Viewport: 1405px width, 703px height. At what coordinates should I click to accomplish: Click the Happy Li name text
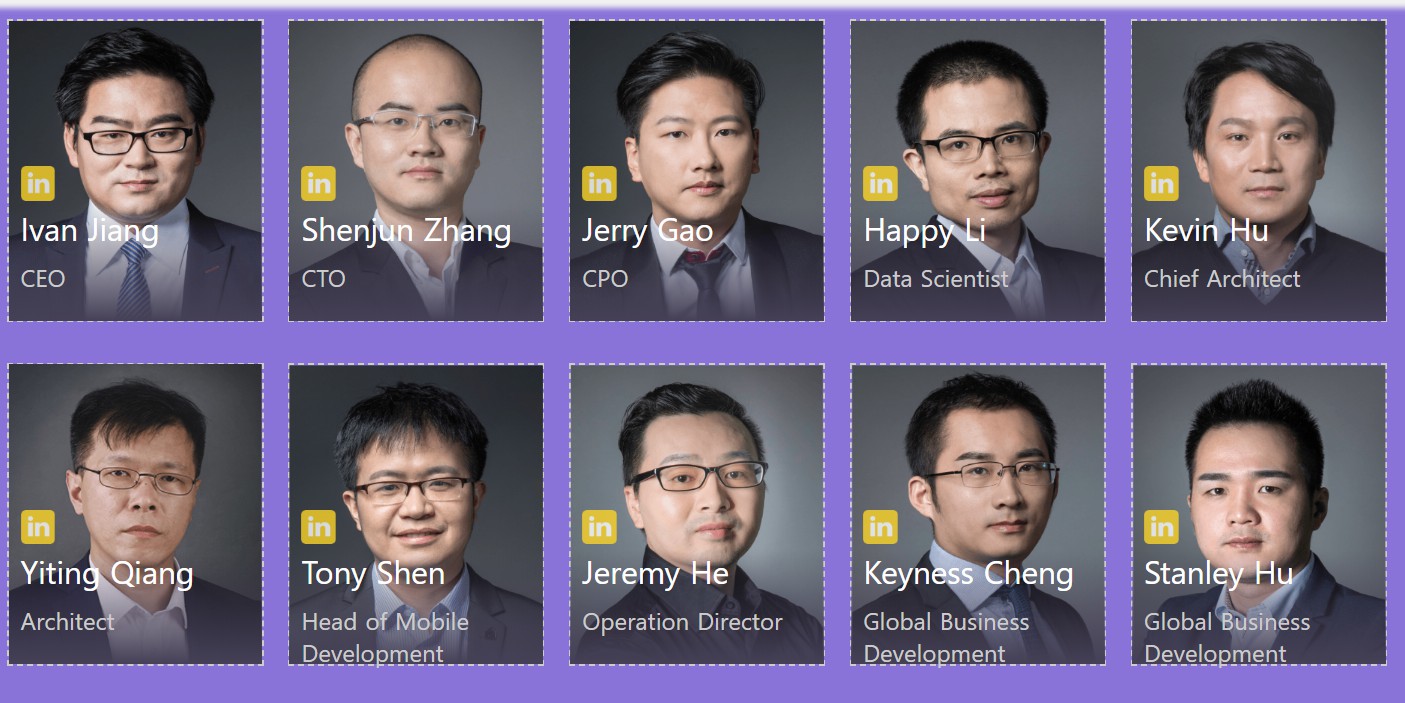[x=925, y=231]
